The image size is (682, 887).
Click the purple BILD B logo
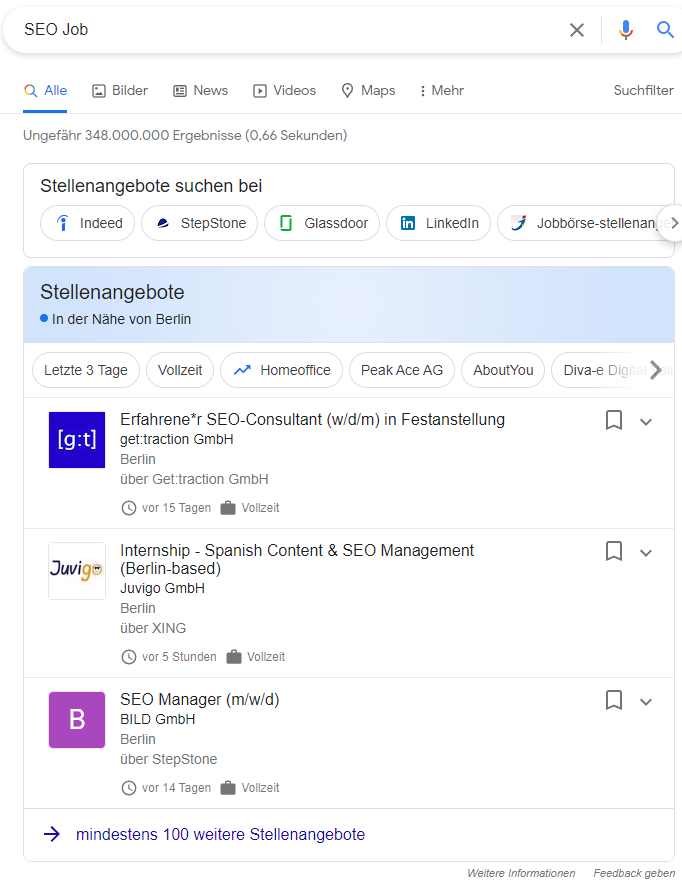77,720
